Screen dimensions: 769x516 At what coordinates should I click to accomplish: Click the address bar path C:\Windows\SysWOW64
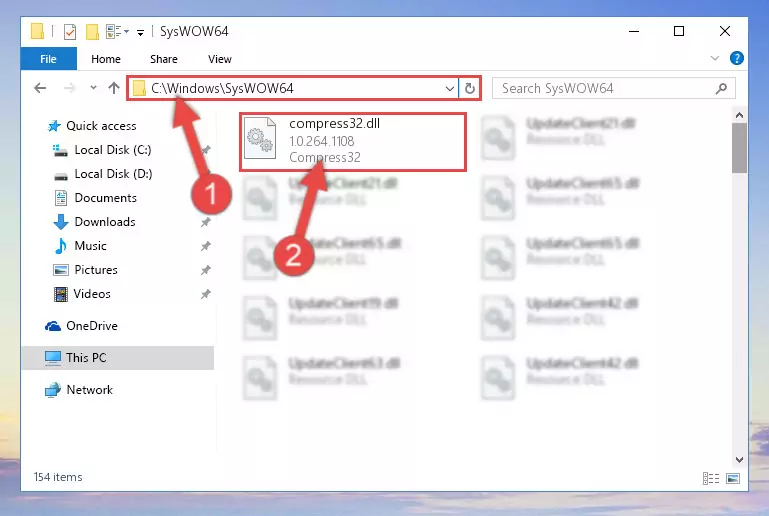click(222, 88)
